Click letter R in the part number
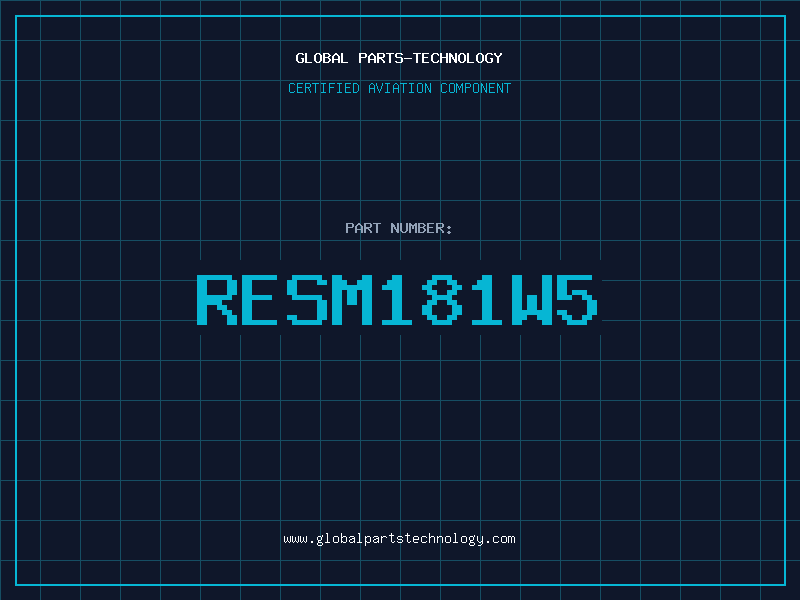 [x=217, y=300]
